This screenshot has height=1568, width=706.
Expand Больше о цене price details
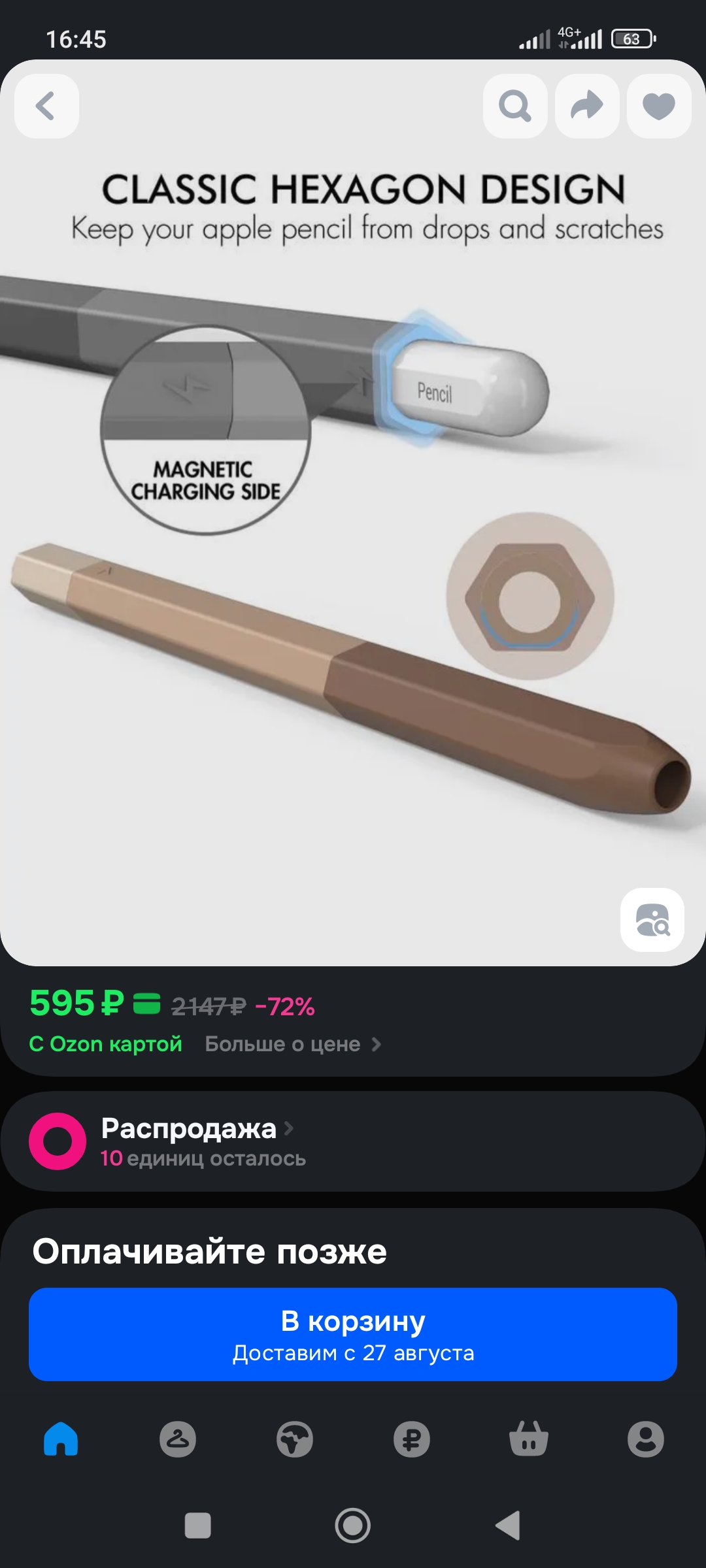point(293,1044)
